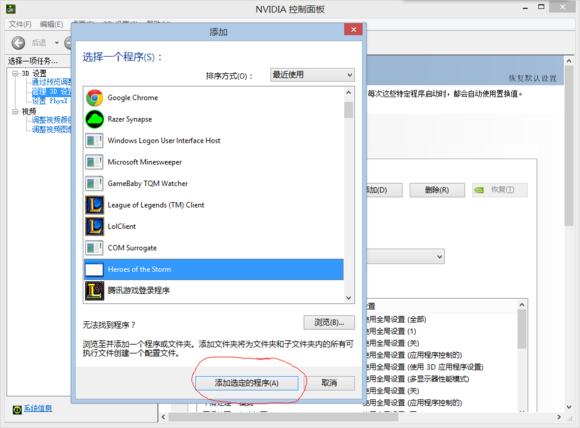Click the 添加选定的程序(A) button
The width and height of the screenshot is (580, 428).
(x=247, y=383)
